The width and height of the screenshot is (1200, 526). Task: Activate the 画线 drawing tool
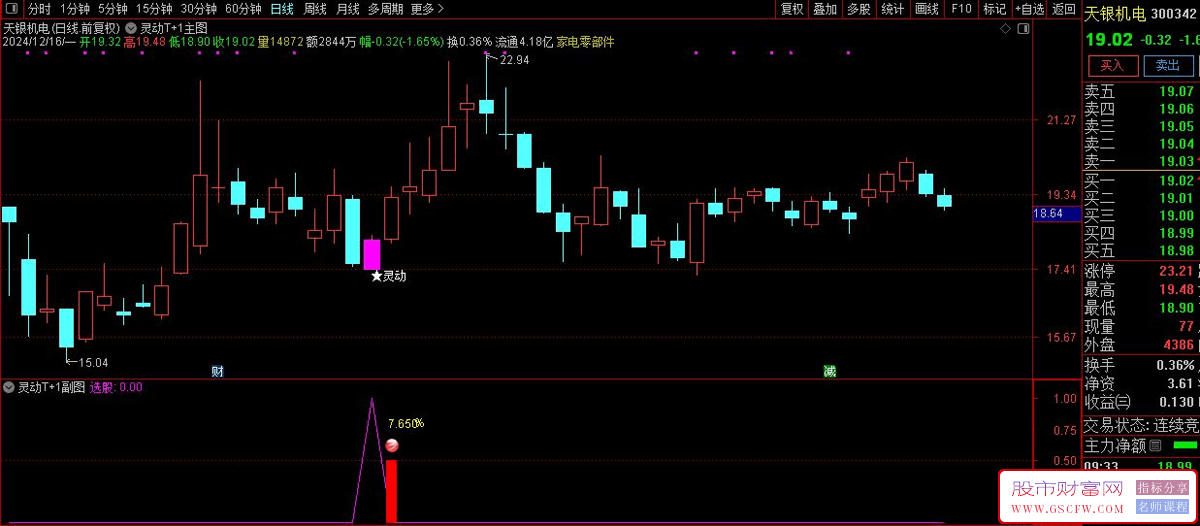pyautogui.click(x=927, y=9)
